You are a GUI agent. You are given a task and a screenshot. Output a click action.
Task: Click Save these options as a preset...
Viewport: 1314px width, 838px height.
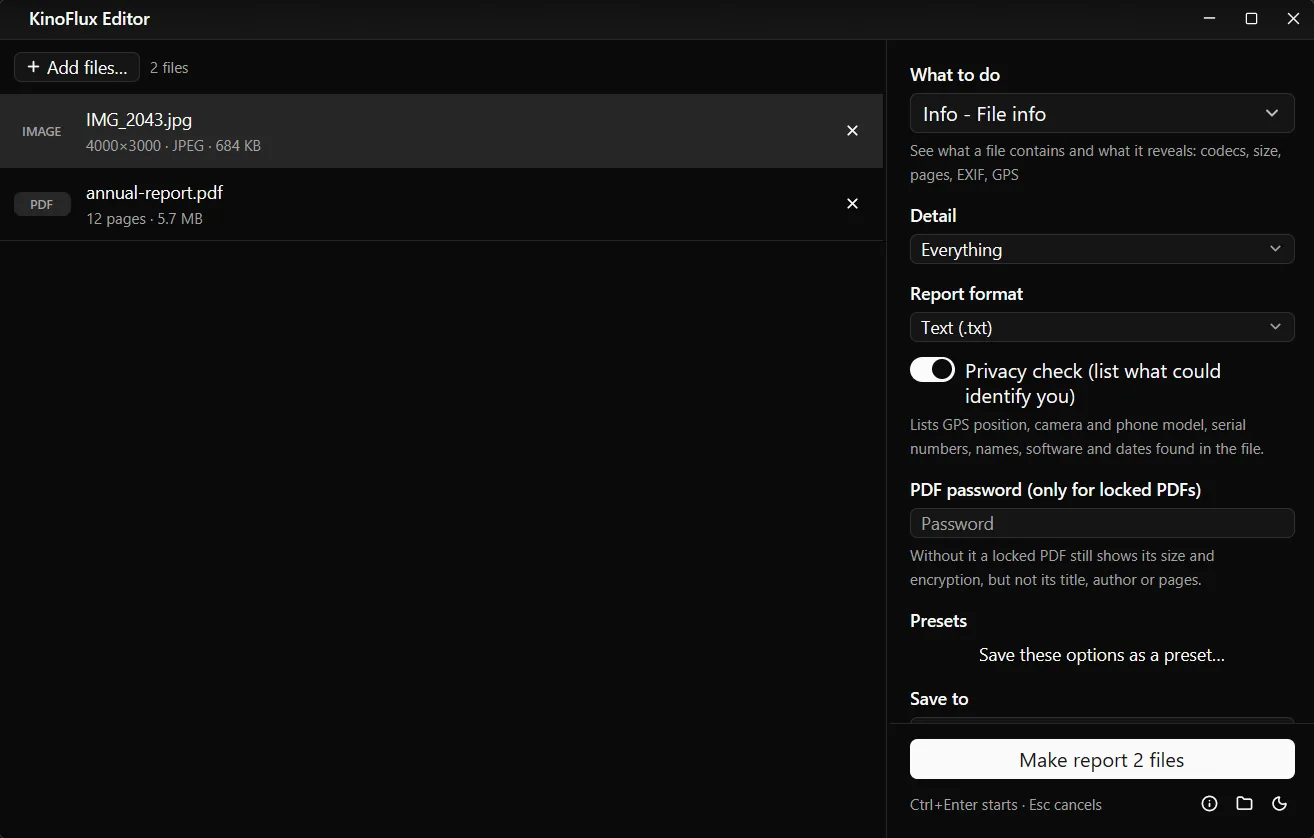[1102, 655]
